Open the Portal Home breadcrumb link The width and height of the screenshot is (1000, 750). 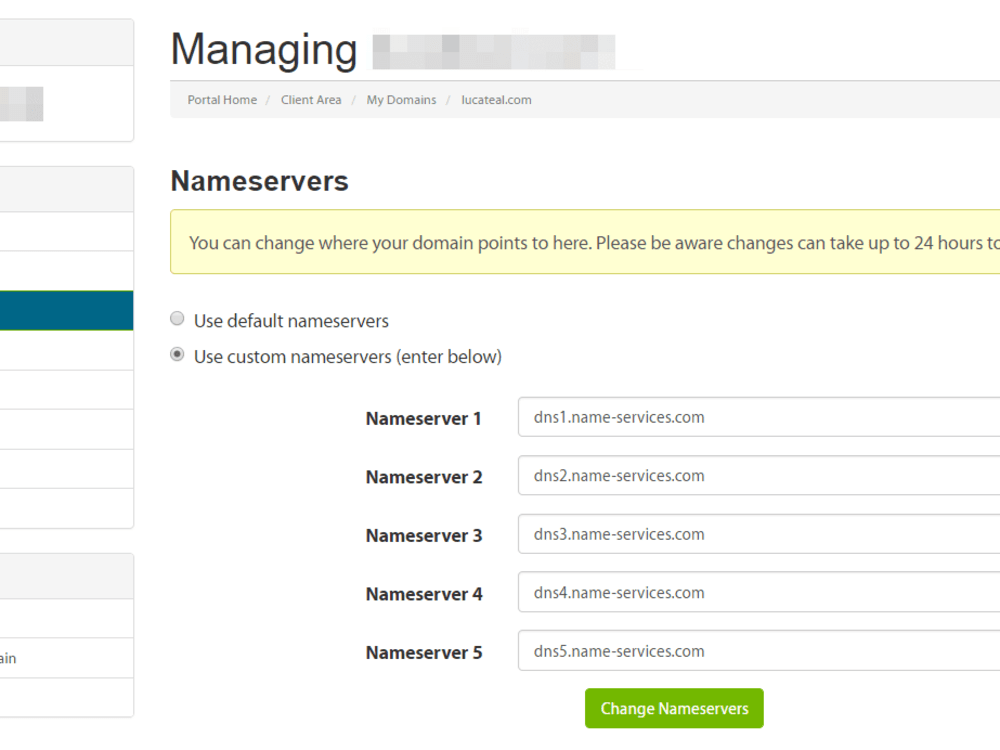[x=221, y=99]
